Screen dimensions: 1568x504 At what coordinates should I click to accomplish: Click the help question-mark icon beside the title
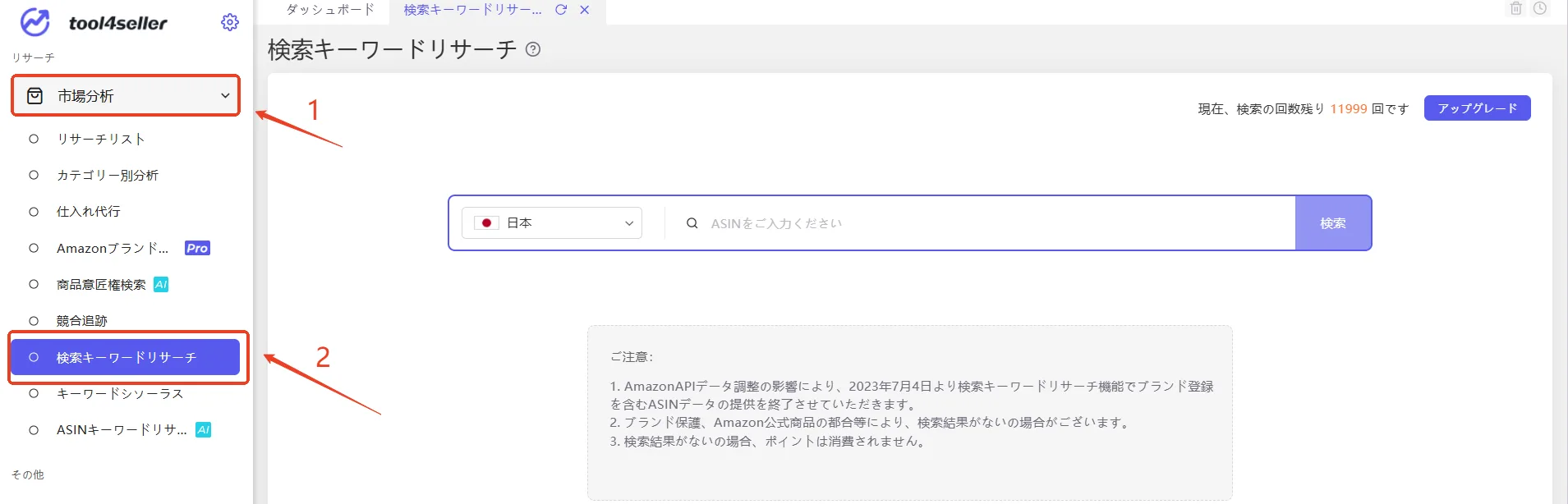(x=533, y=49)
